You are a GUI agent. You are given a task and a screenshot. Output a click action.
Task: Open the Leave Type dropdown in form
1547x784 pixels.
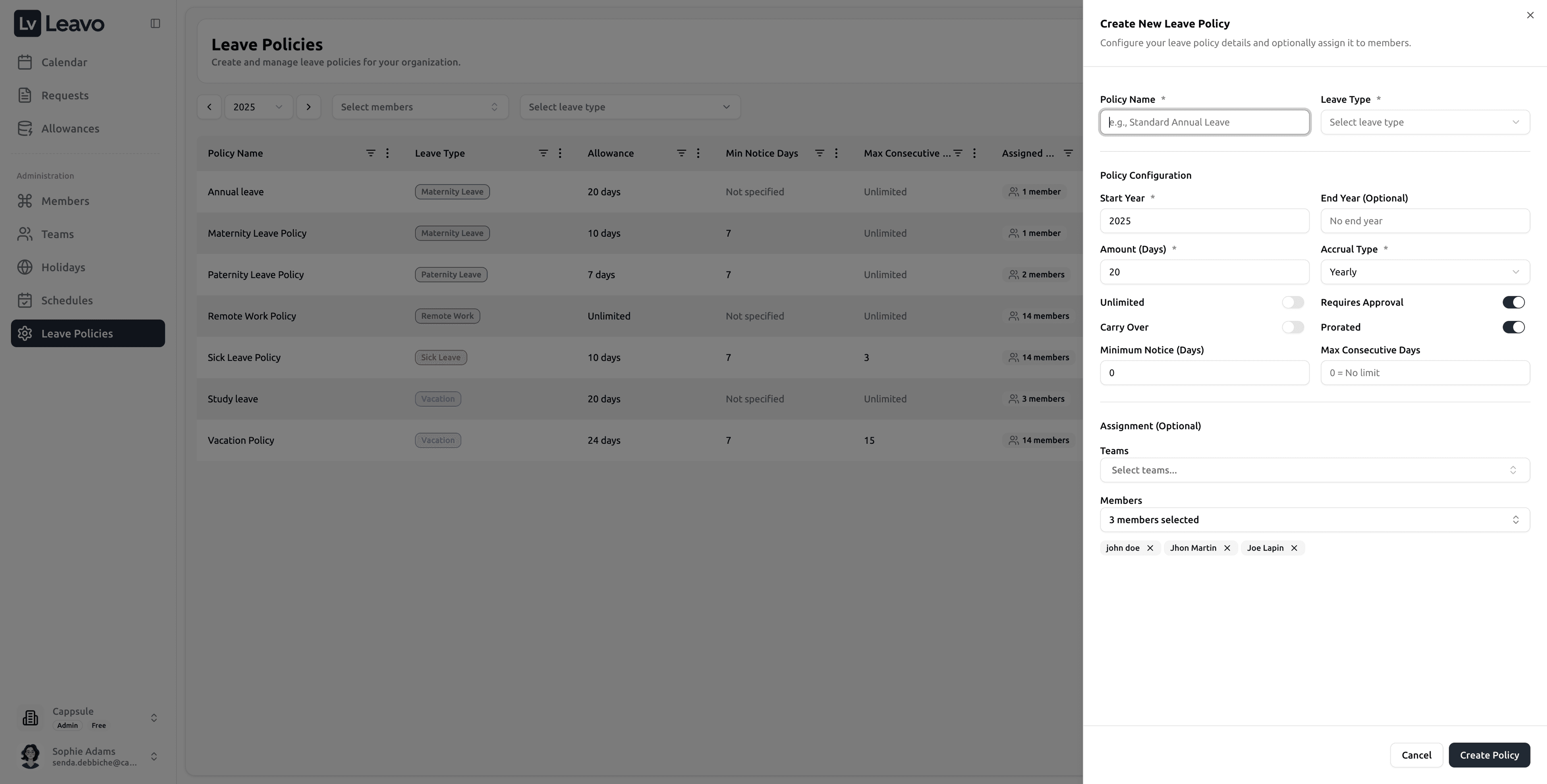click(x=1425, y=122)
